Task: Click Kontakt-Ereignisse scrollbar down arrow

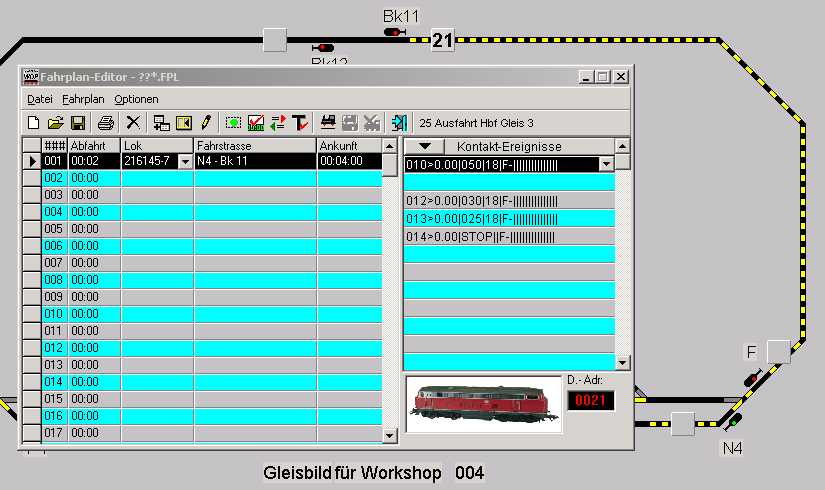Action: tap(622, 363)
